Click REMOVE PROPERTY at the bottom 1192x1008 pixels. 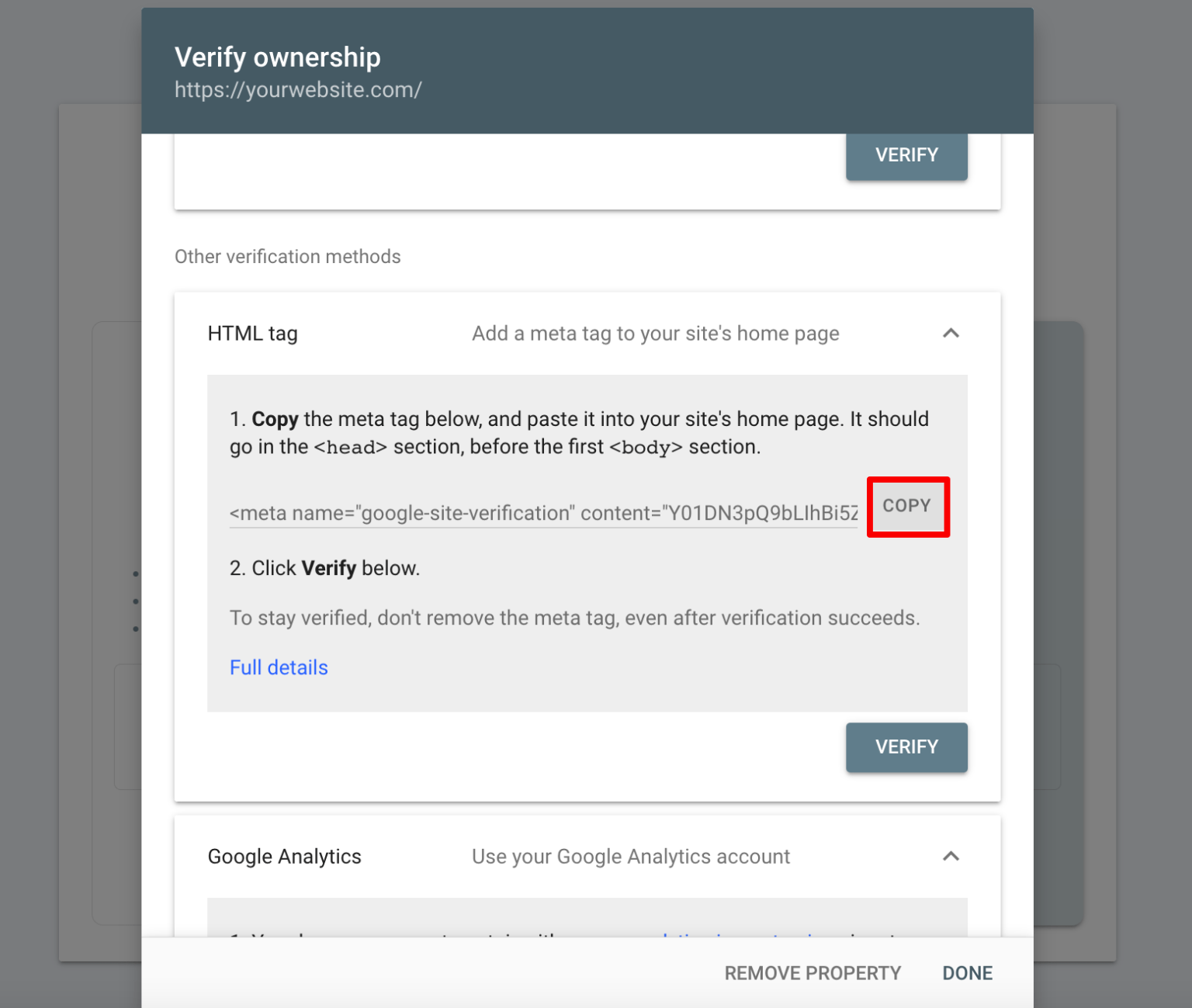coord(813,972)
